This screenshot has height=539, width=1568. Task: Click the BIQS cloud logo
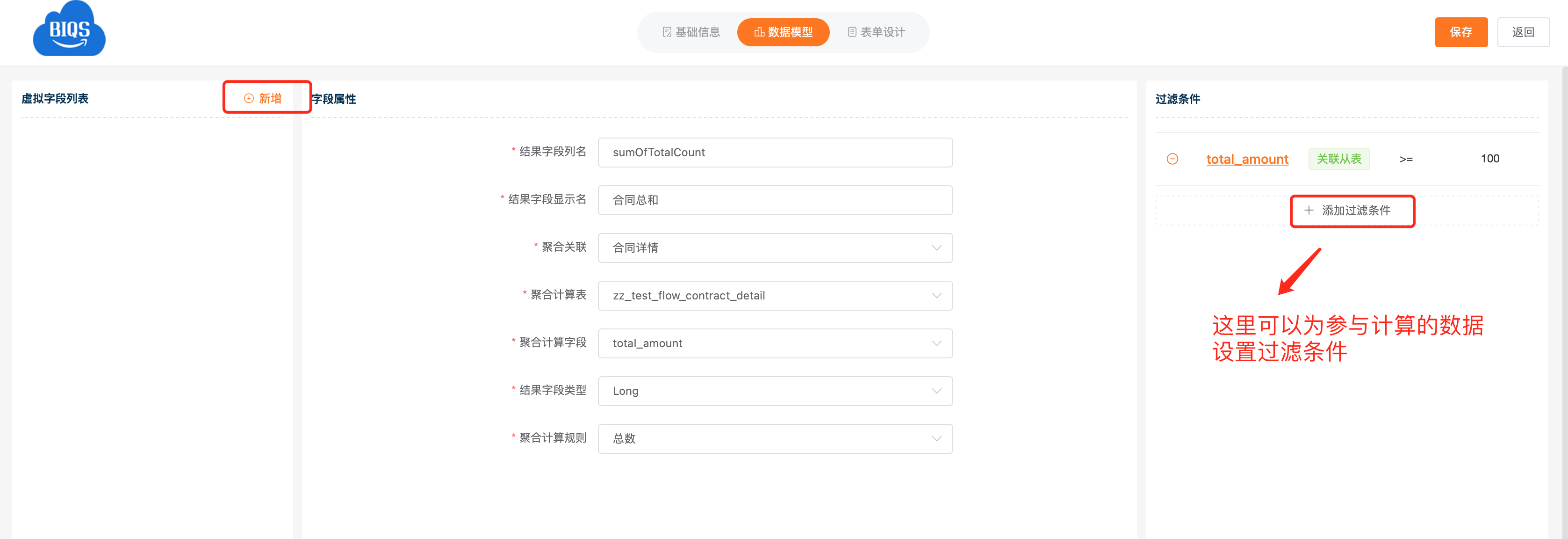[x=69, y=29]
